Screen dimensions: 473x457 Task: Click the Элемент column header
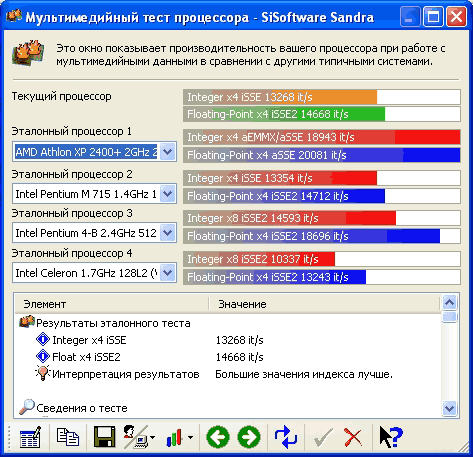pos(112,304)
